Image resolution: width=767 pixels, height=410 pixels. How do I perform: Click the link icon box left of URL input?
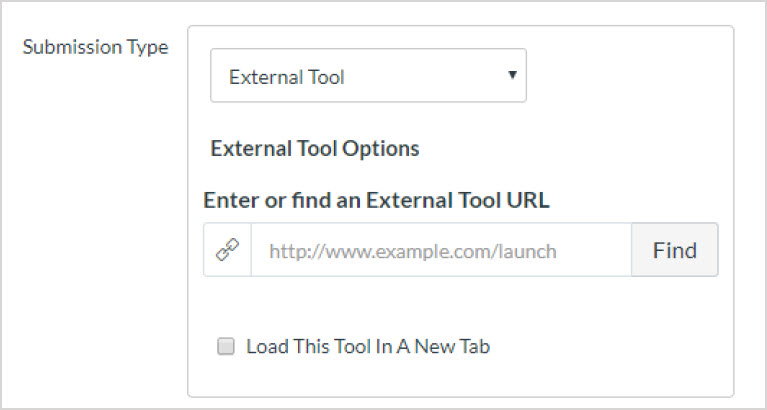pos(228,250)
